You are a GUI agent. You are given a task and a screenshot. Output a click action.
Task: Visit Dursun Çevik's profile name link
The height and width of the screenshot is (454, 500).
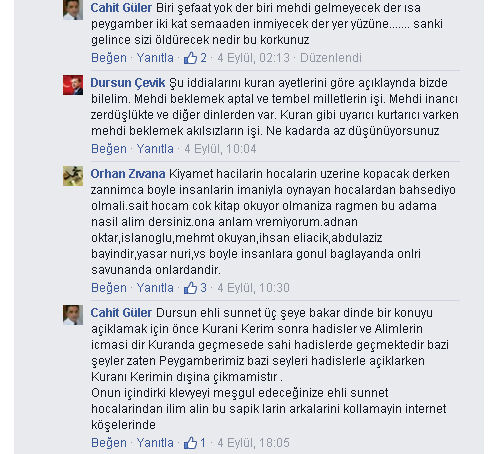(128, 83)
